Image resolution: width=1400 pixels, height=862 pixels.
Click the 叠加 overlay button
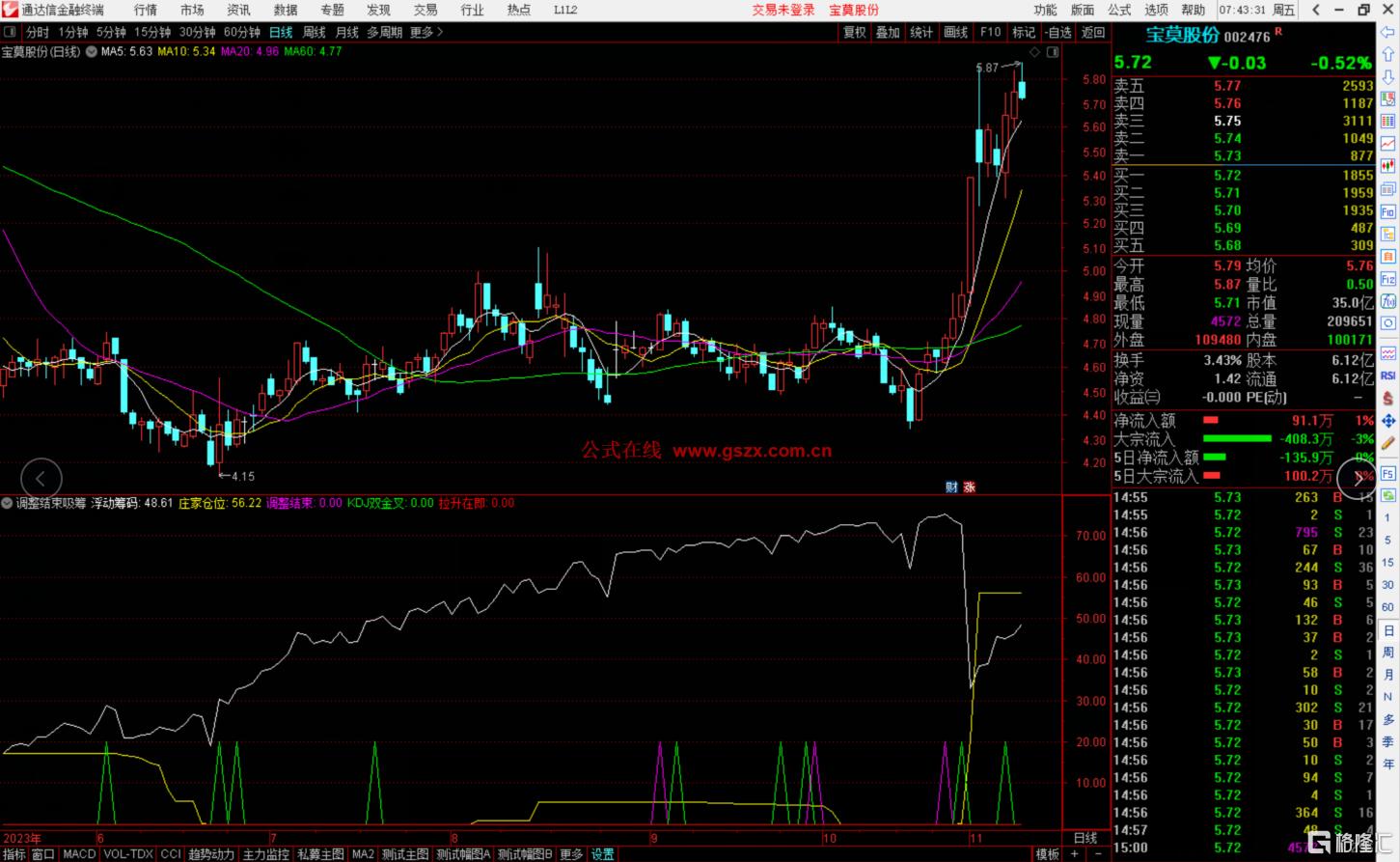888,32
